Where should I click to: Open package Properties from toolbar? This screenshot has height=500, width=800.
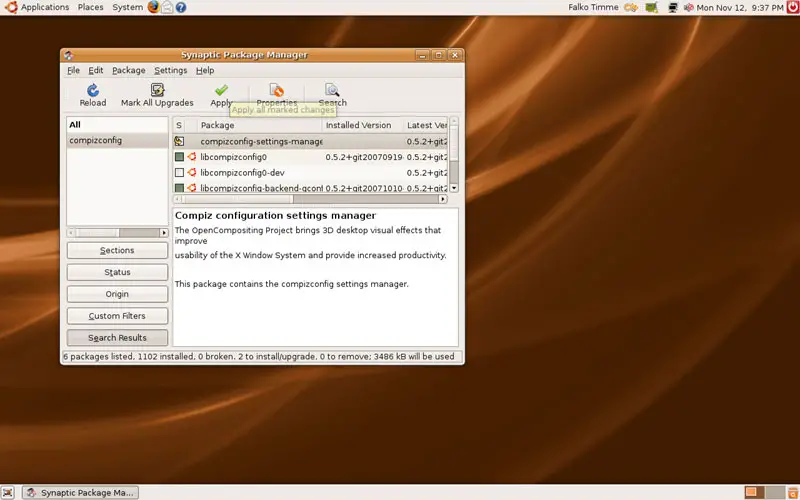point(277,90)
